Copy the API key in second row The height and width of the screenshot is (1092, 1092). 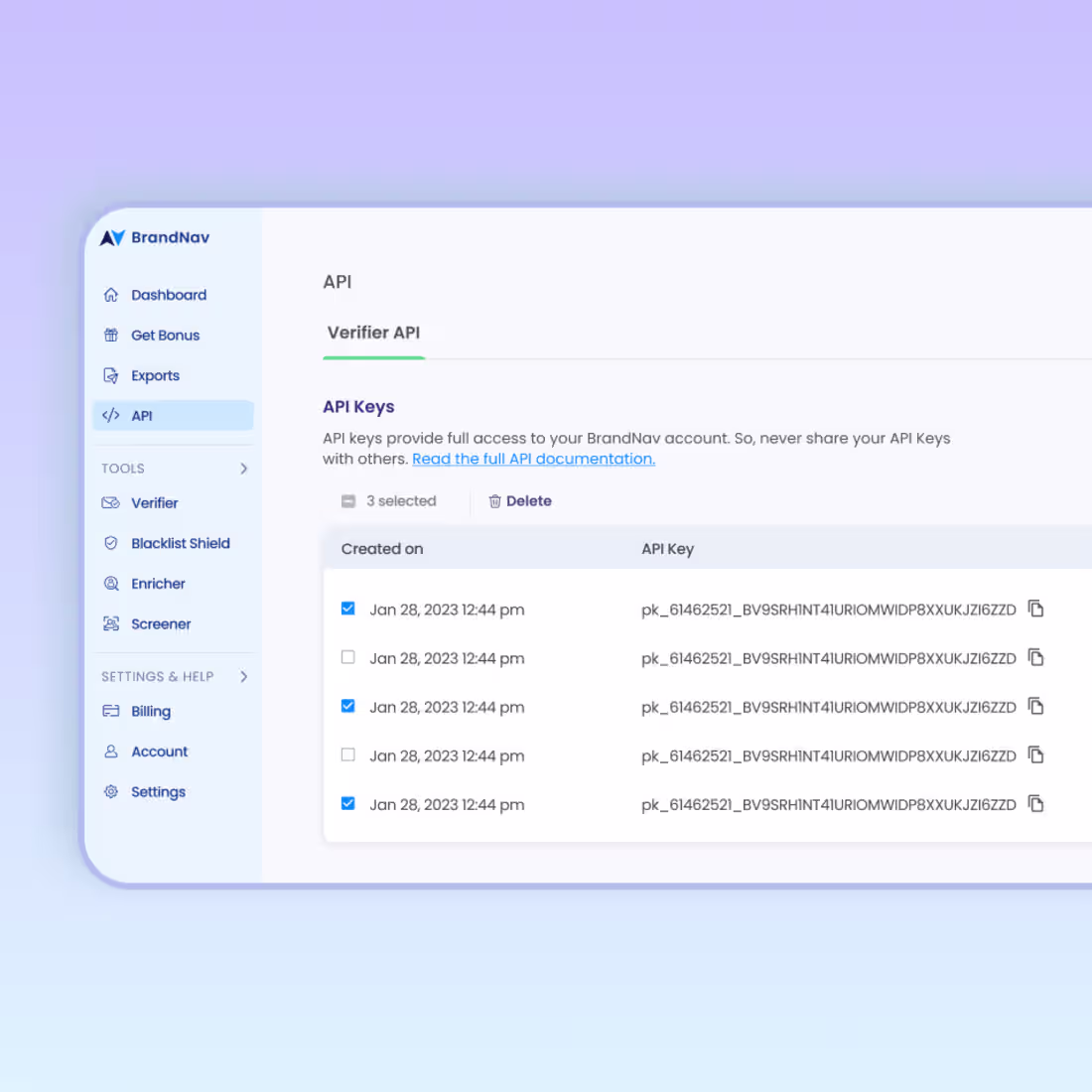point(1035,657)
